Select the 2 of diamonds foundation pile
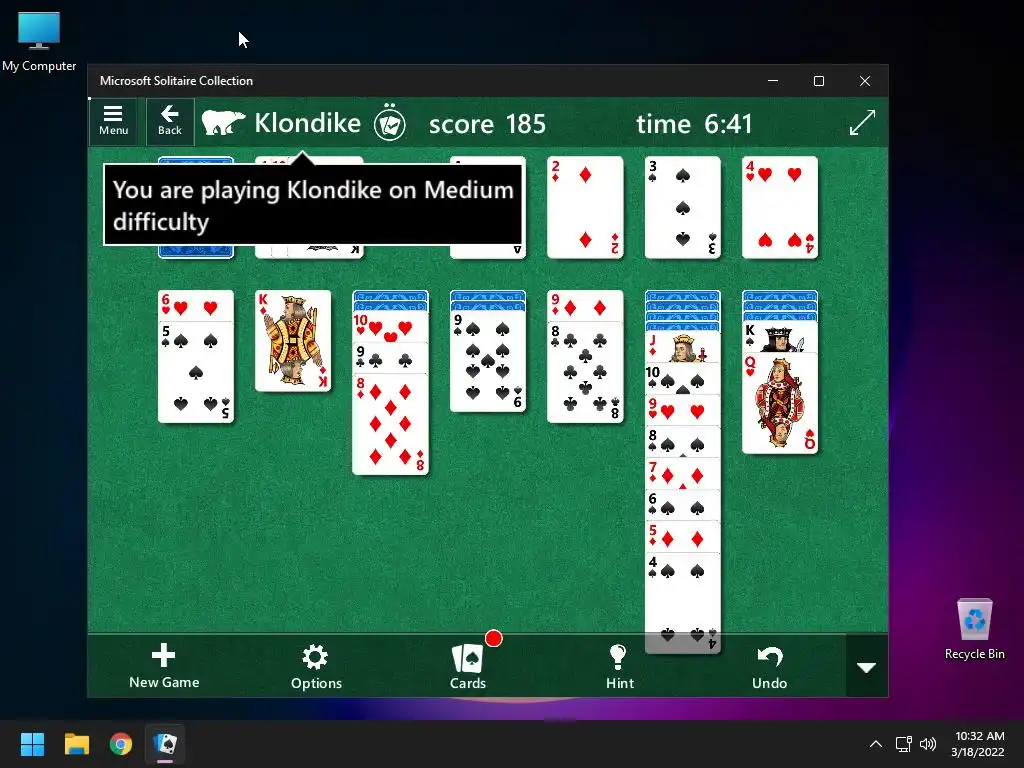This screenshot has width=1024, height=768. click(585, 208)
